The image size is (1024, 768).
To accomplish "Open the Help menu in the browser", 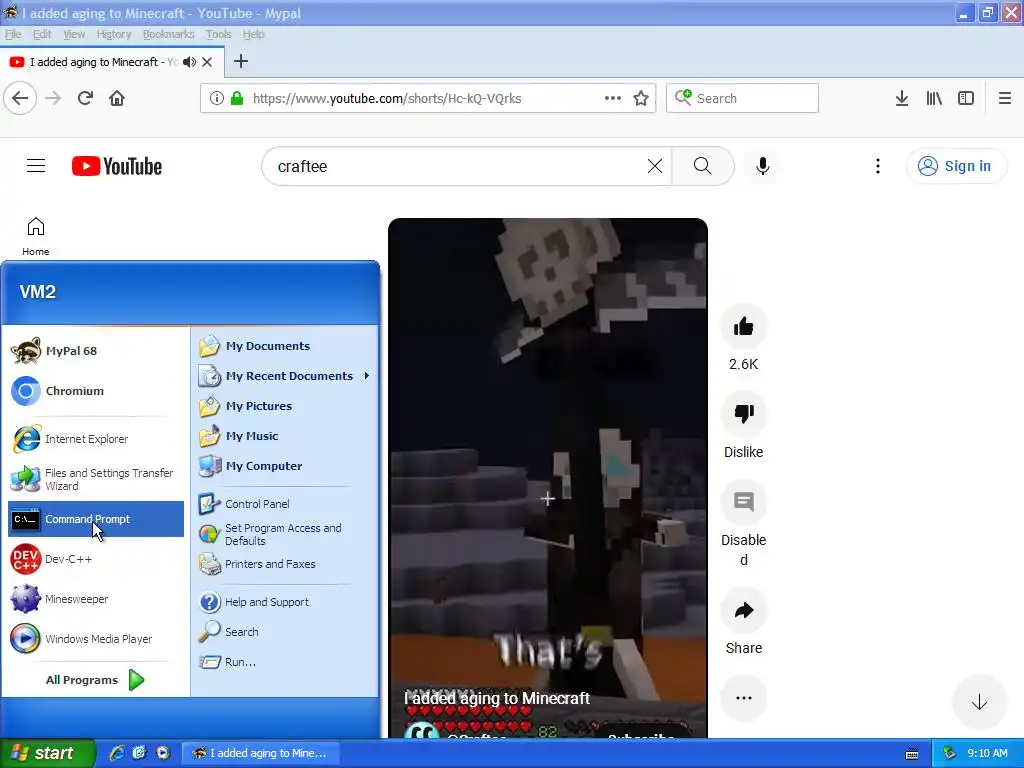I will 253,34.
